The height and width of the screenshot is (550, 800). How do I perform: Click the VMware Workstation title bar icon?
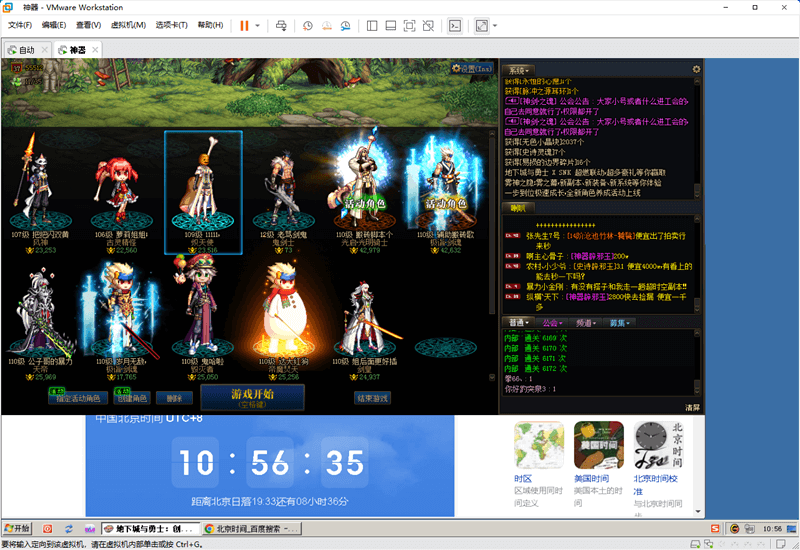click(x=8, y=8)
